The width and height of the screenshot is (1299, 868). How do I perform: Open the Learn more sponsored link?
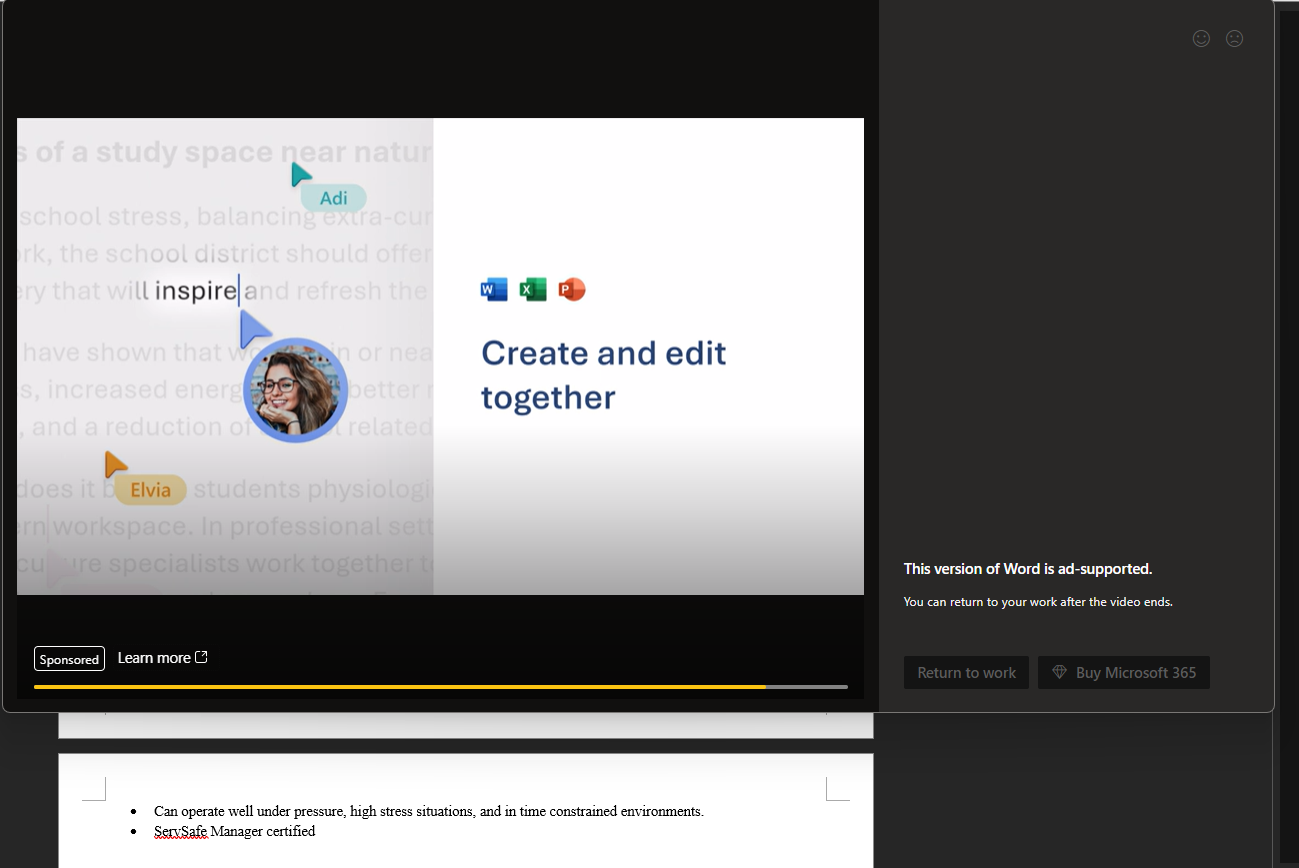163,658
